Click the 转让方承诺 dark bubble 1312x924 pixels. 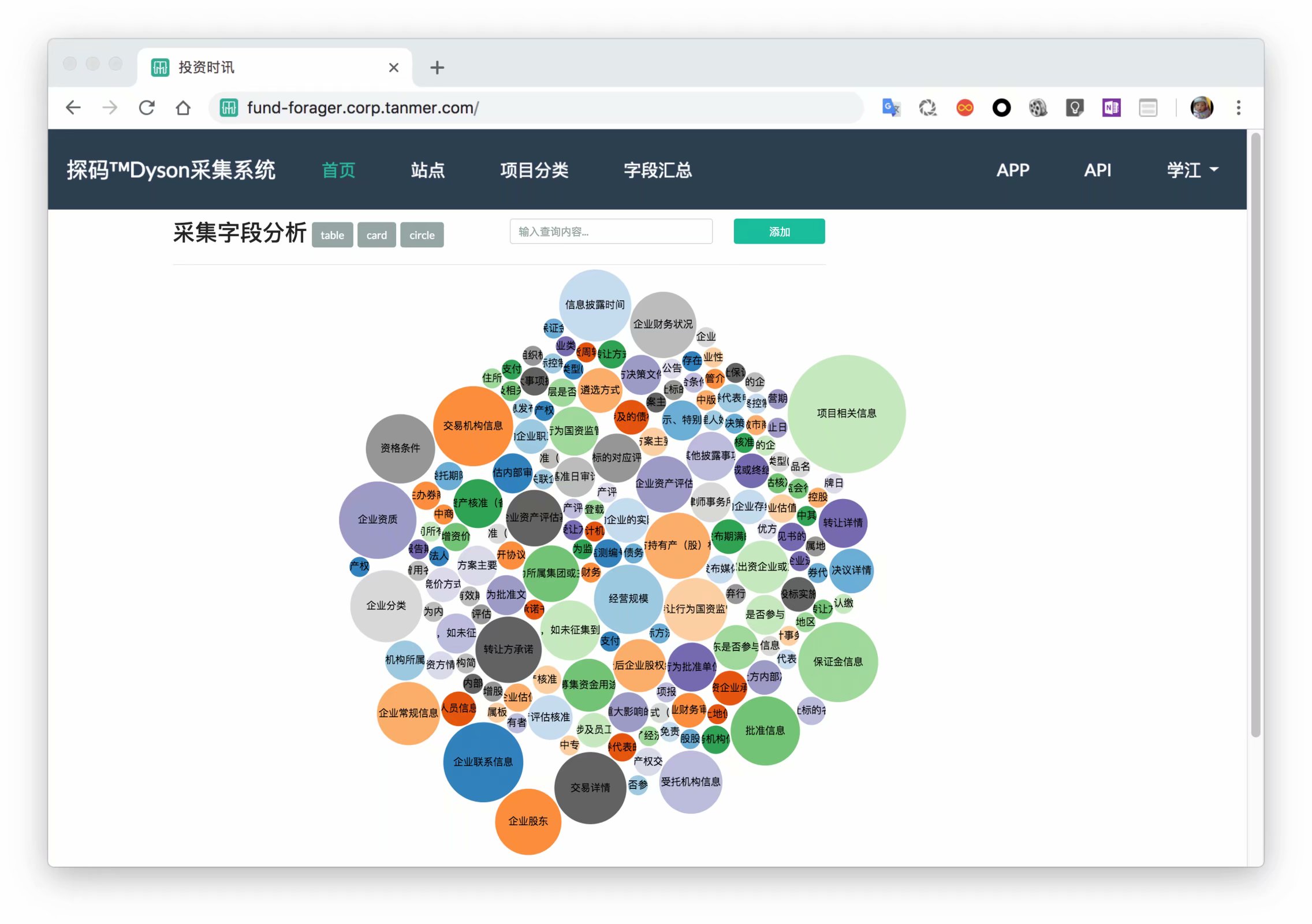pos(508,650)
